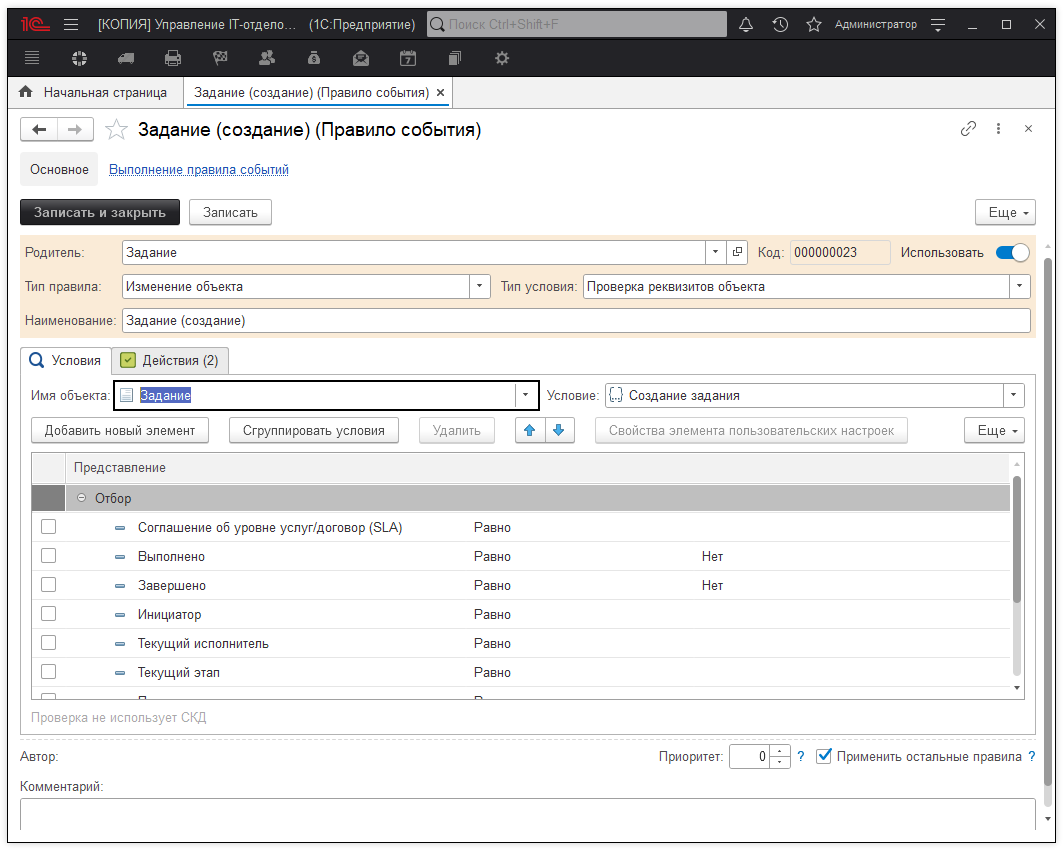
Task: Open the history clock icon
Action: (x=780, y=24)
